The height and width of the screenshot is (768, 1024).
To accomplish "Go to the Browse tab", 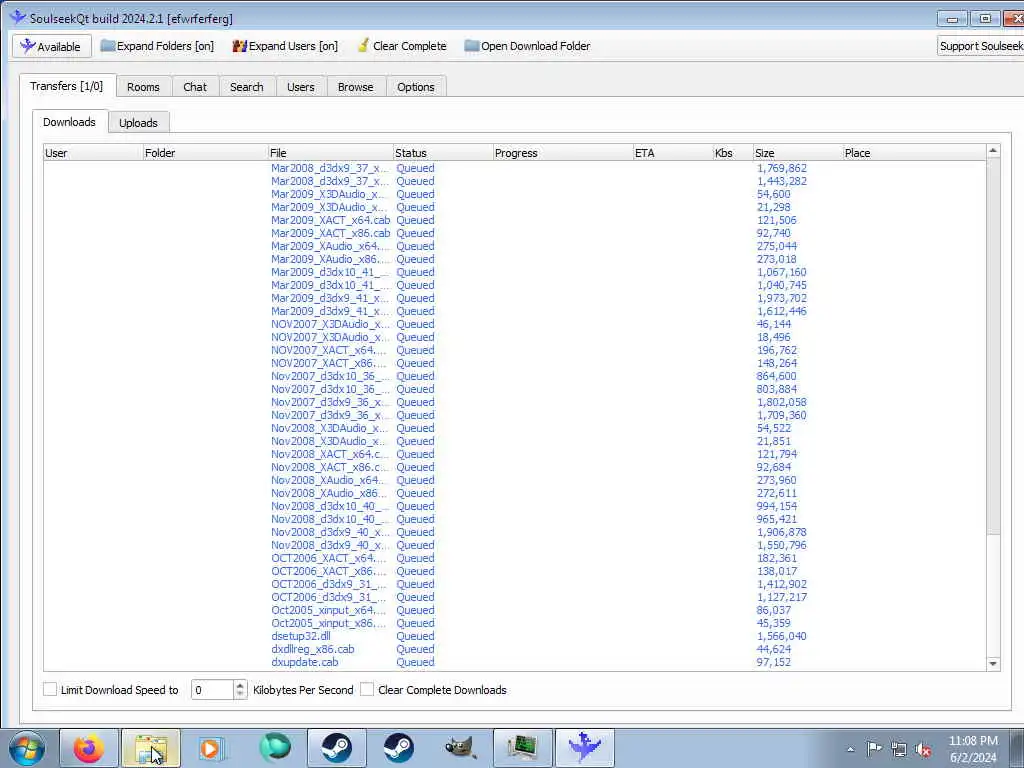I will (355, 87).
